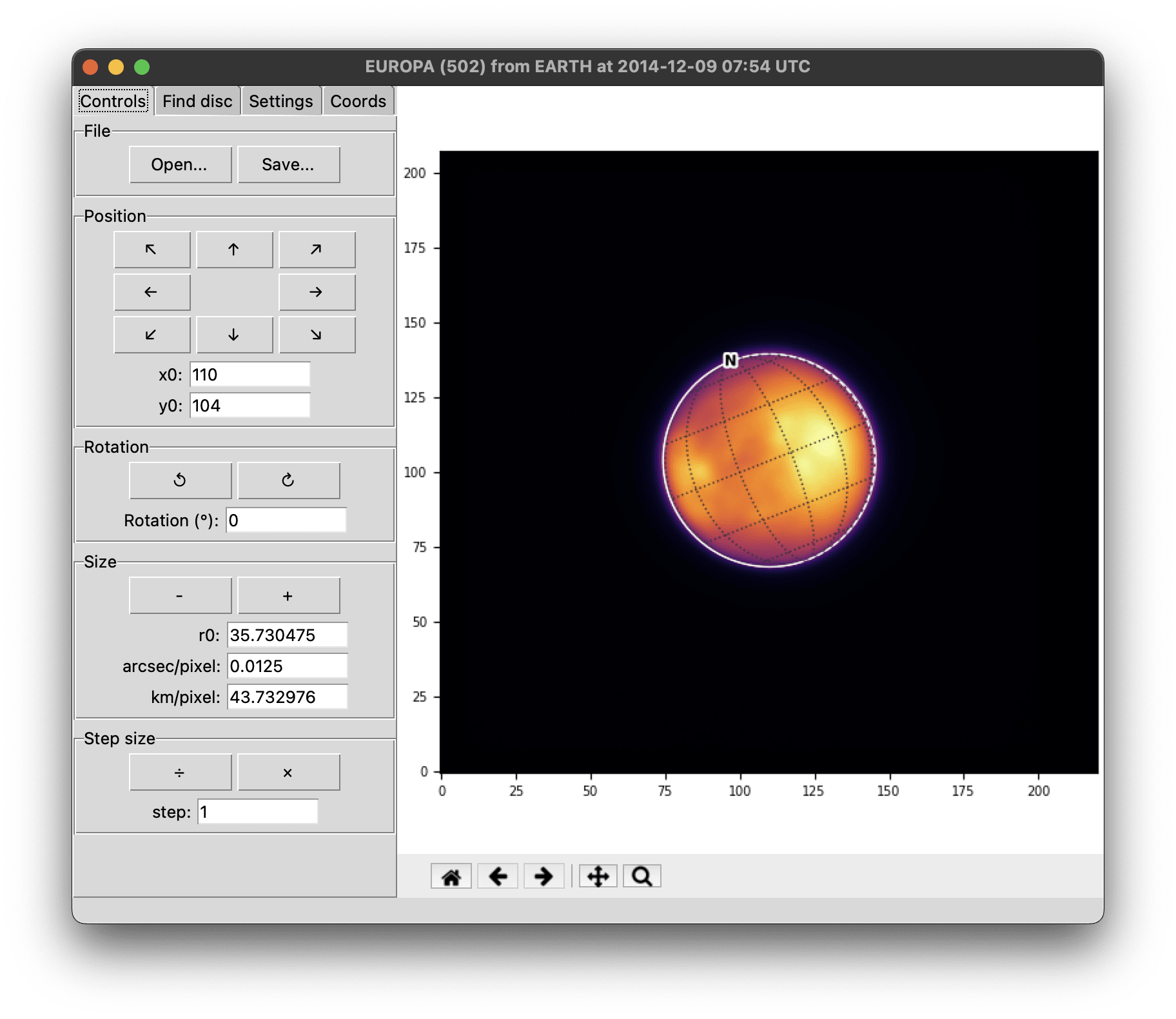Save the observation with the Save button
The image size is (1176, 1019).
coord(288,164)
